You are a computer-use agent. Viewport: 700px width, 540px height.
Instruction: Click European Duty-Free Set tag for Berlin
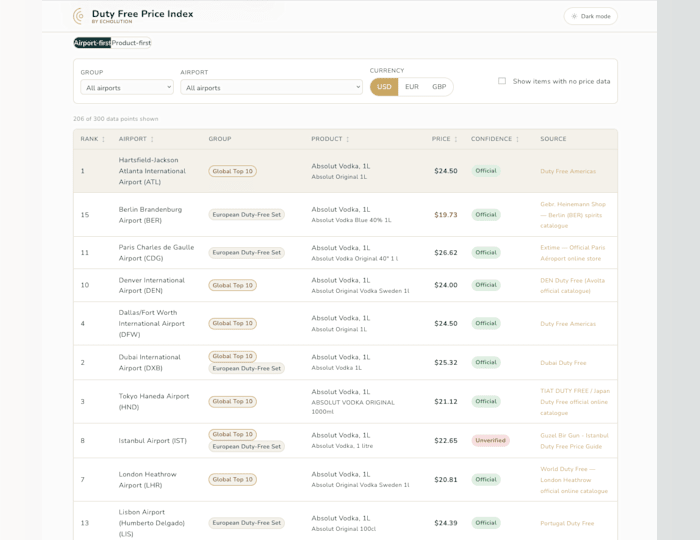(246, 215)
